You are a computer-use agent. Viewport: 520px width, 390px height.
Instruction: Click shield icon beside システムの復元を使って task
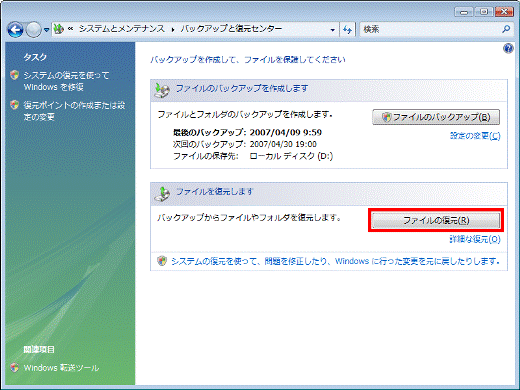click(x=15, y=75)
